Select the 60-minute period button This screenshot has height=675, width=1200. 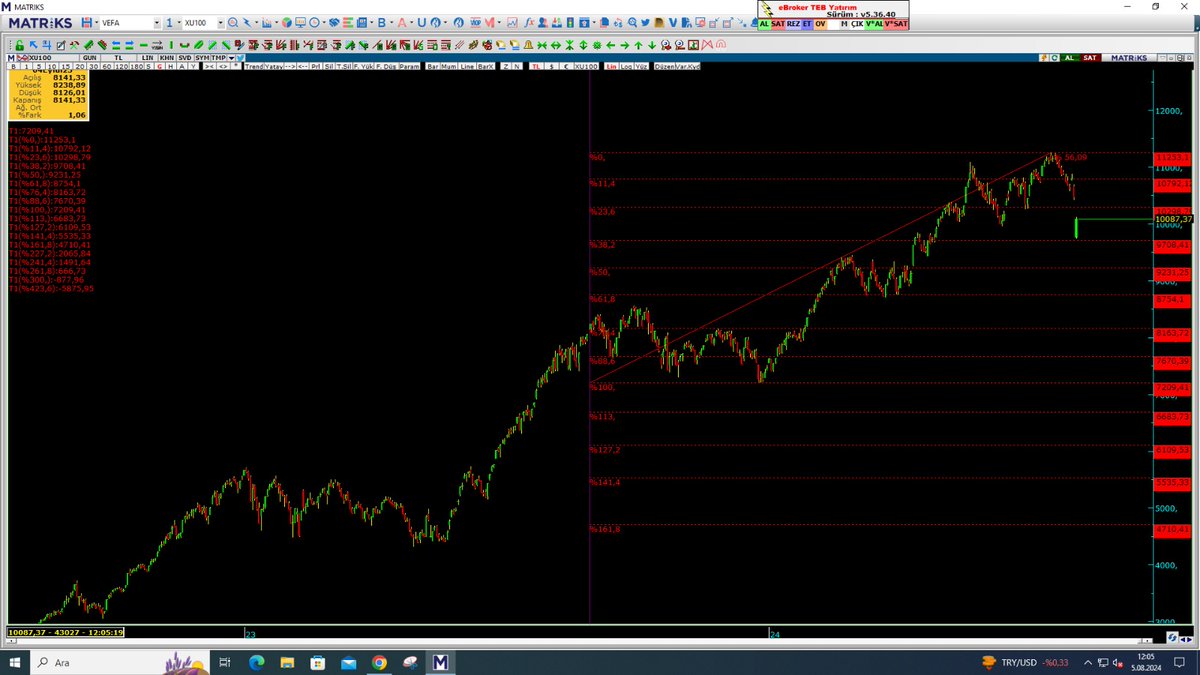point(106,66)
